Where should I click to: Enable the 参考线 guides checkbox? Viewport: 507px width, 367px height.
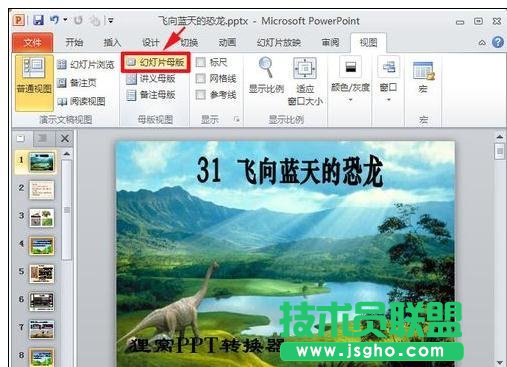tap(200, 95)
